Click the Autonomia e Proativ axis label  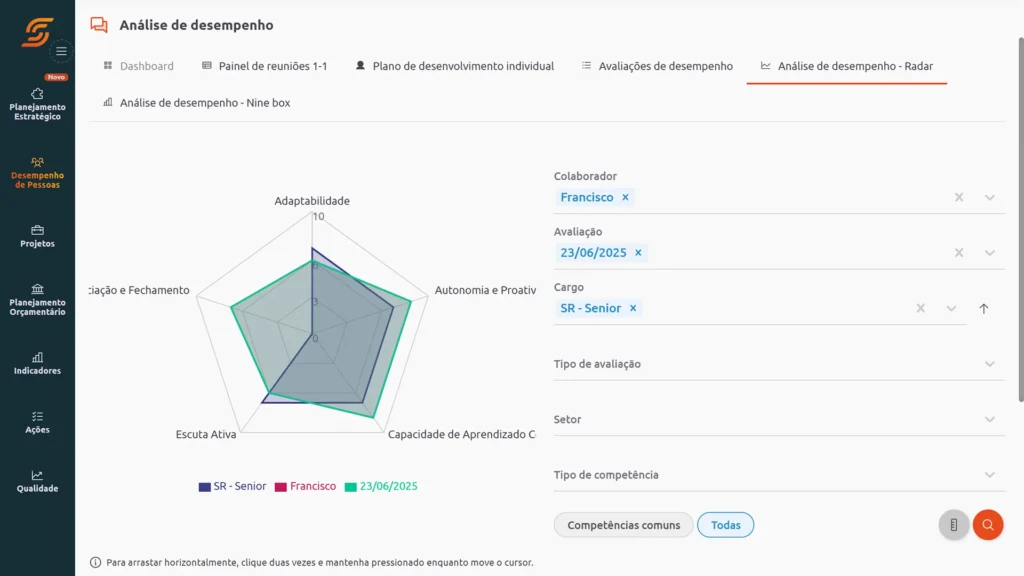pyautogui.click(x=485, y=290)
